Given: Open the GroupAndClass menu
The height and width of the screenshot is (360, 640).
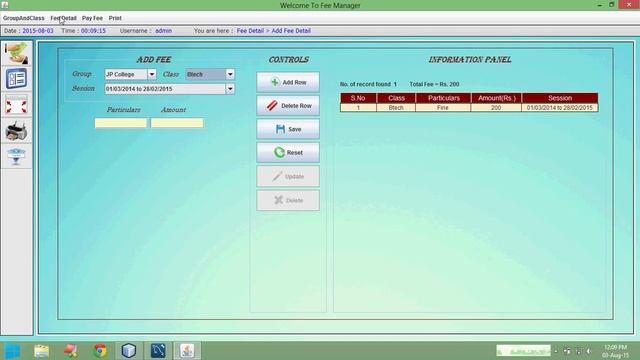Looking at the screenshot, I should [23, 18].
